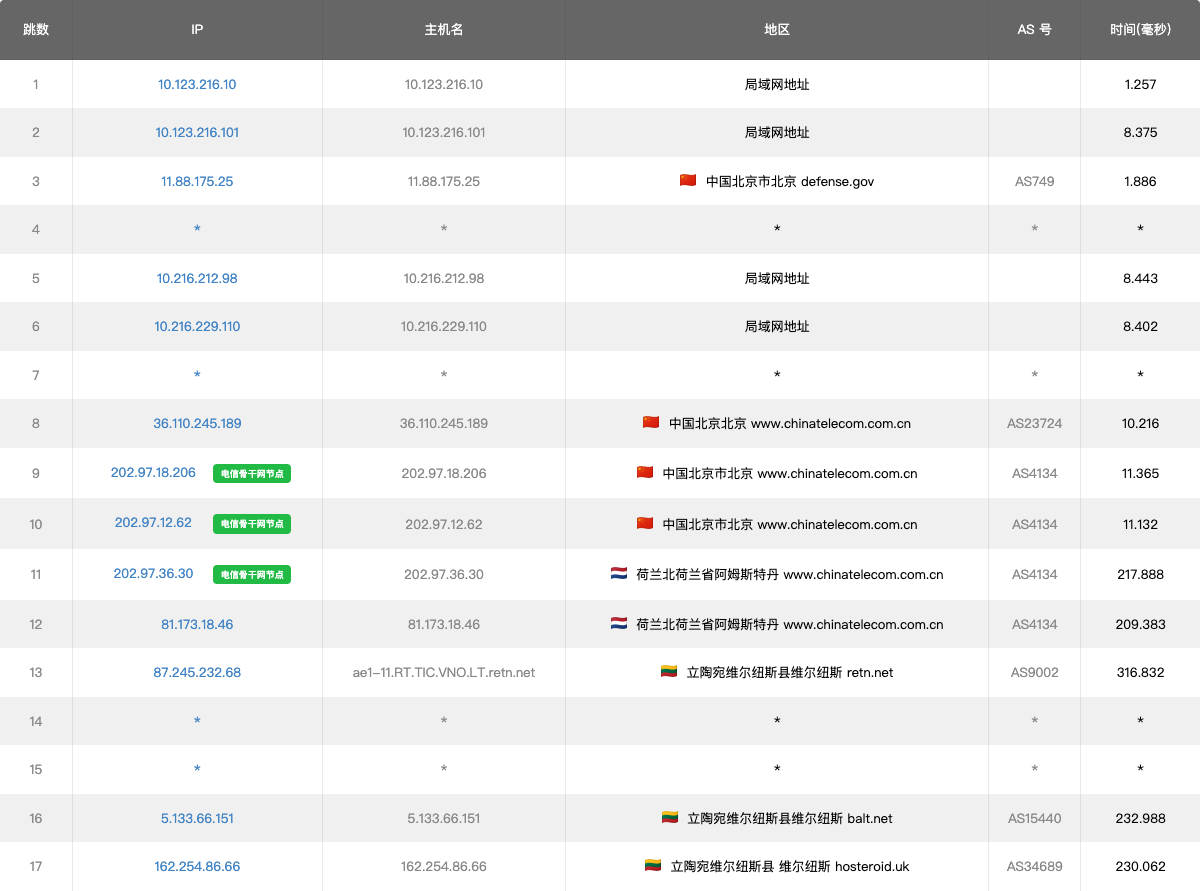
Task: Open the IP link 10.123.216.10
Action: click(197, 85)
